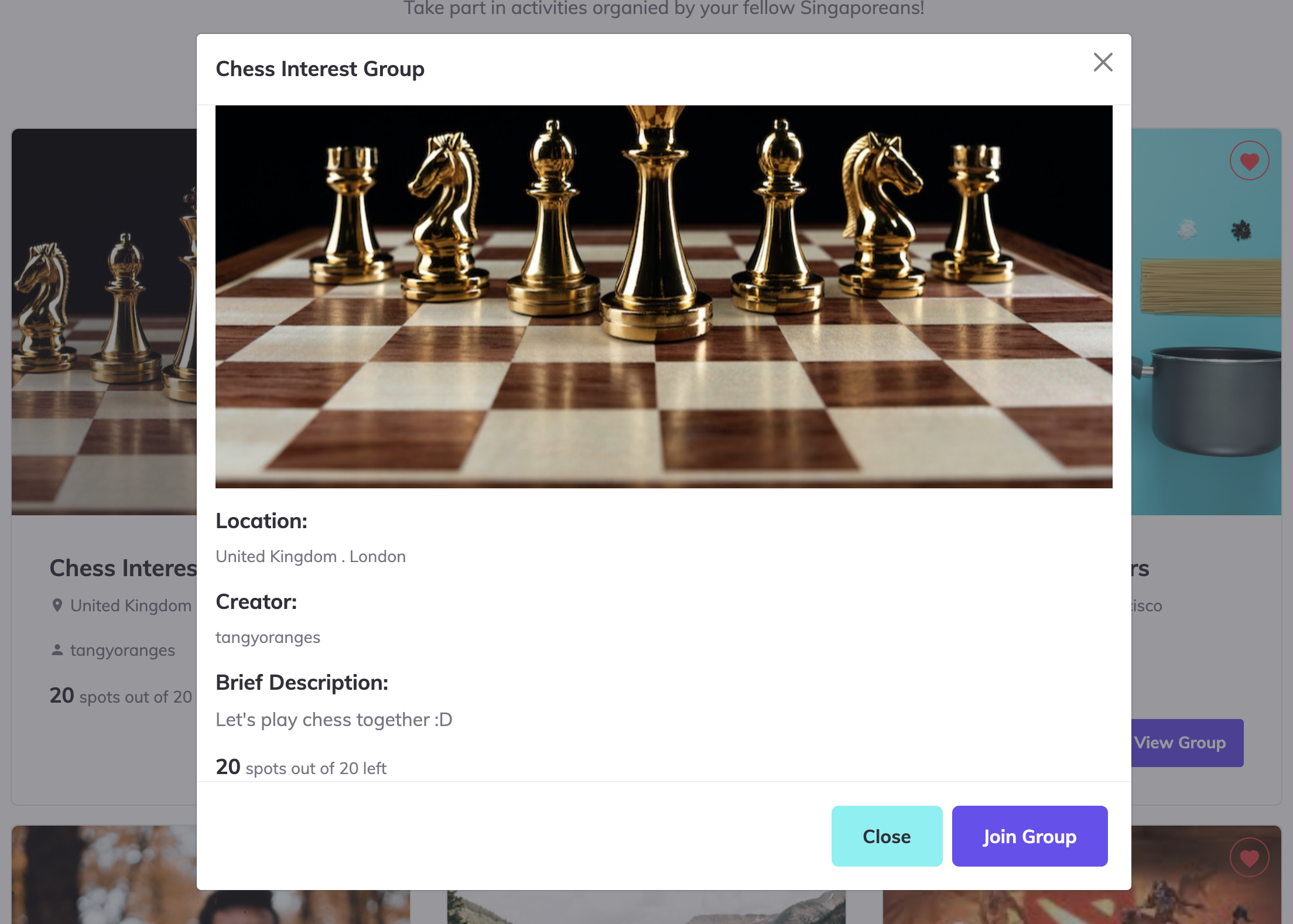
Task: Click the chess thumbnail on the background card
Action: [x=104, y=322]
